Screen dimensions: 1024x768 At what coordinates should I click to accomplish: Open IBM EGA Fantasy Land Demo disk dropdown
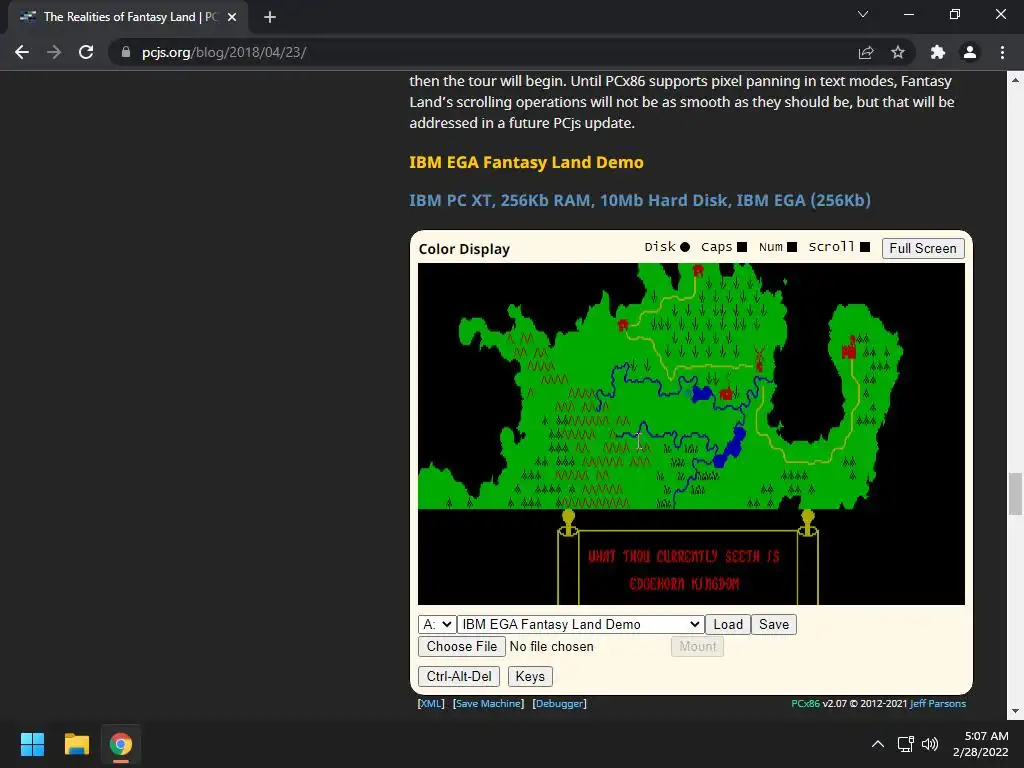coord(580,624)
